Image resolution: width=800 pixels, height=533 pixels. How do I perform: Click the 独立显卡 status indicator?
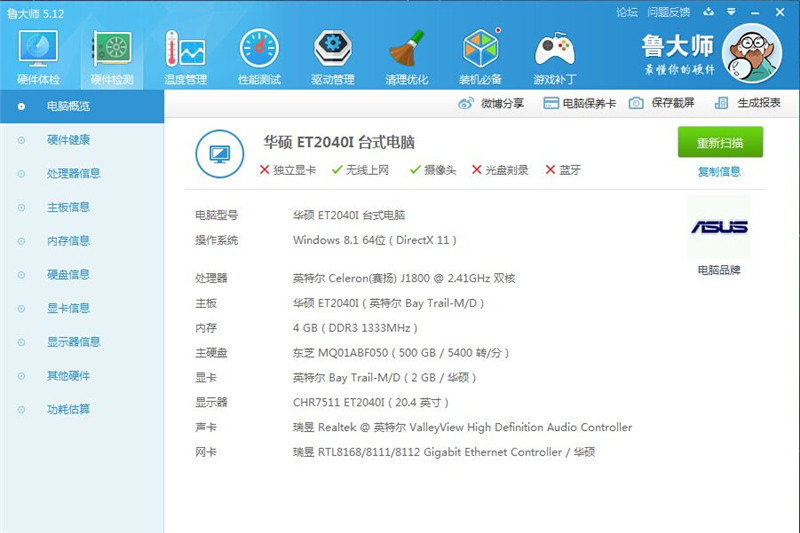[288, 170]
